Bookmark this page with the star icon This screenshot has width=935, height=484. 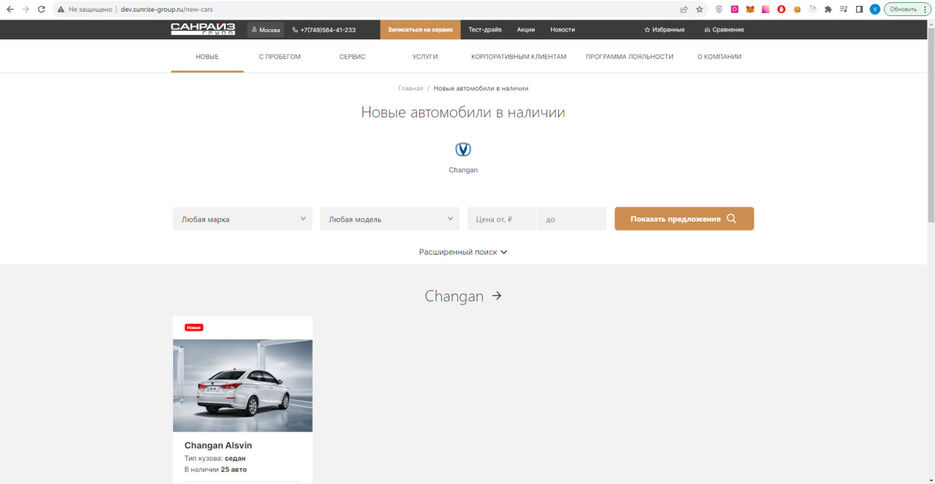[x=699, y=10]
